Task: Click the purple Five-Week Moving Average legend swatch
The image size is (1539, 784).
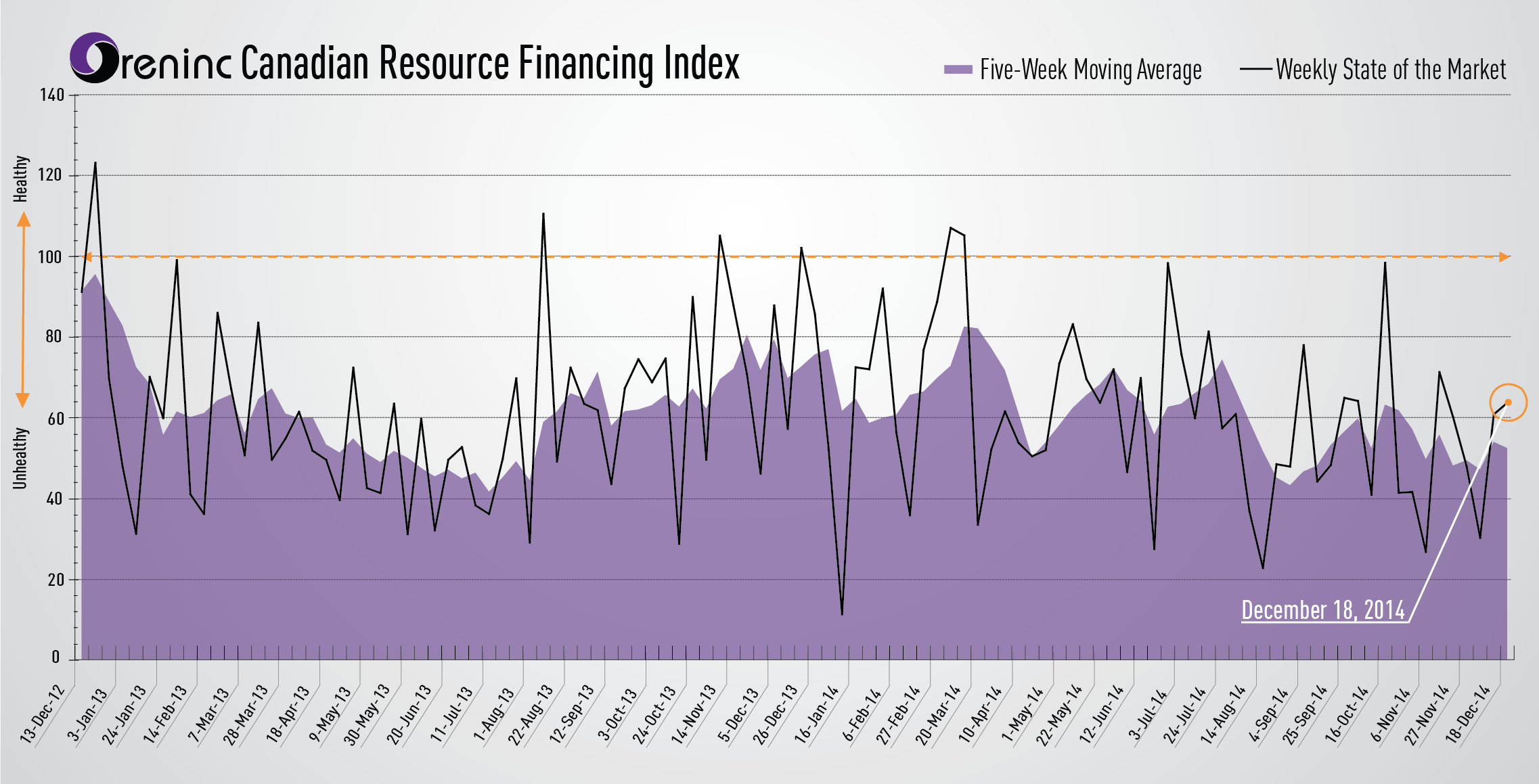Action: pyautogui.click(x=958, y=69)
